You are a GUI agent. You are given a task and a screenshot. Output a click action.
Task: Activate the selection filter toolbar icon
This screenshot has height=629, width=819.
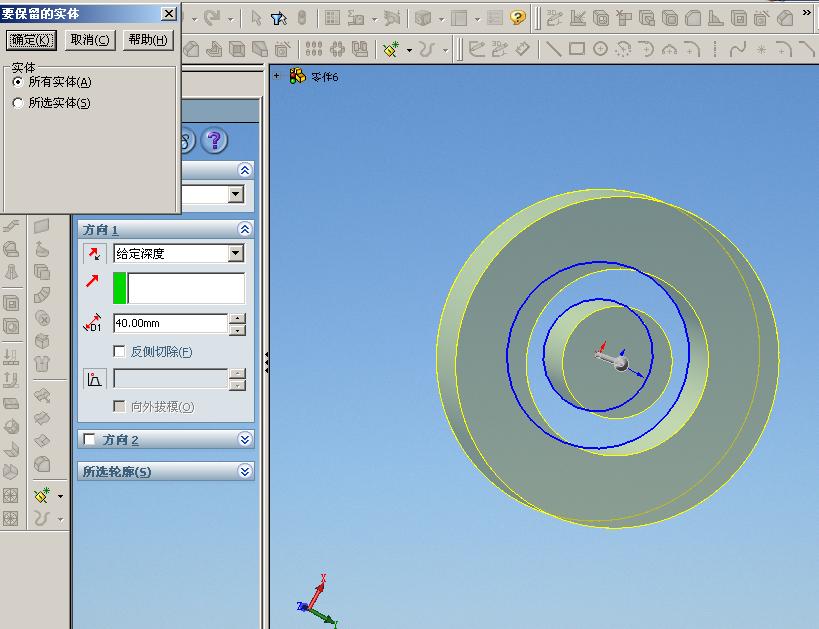pos(279,19)
